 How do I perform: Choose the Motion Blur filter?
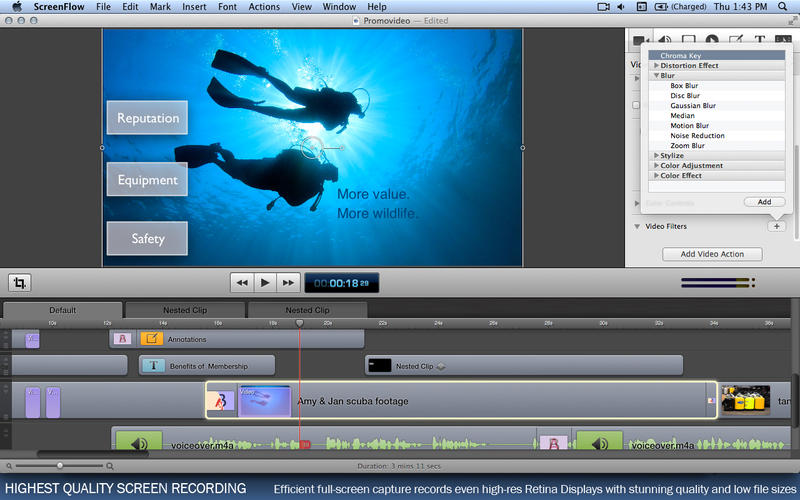click(688, 126)
